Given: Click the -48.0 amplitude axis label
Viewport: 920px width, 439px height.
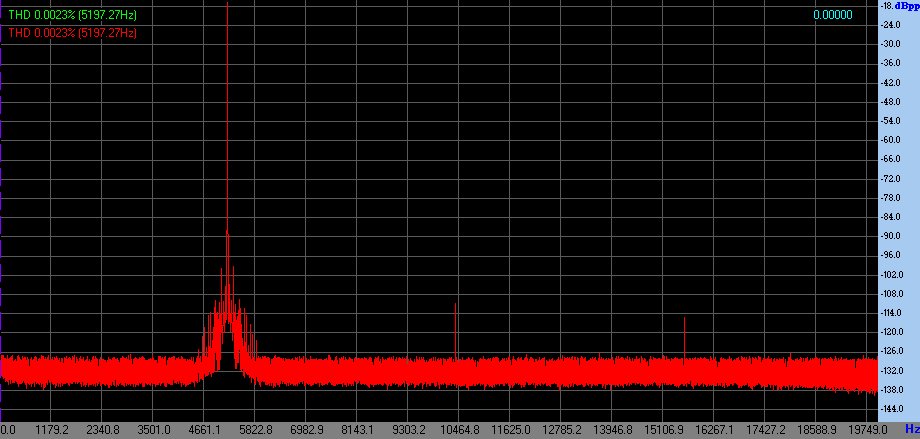Looking at the screenshot, I should pyautogui.click(x=891, y=102).
